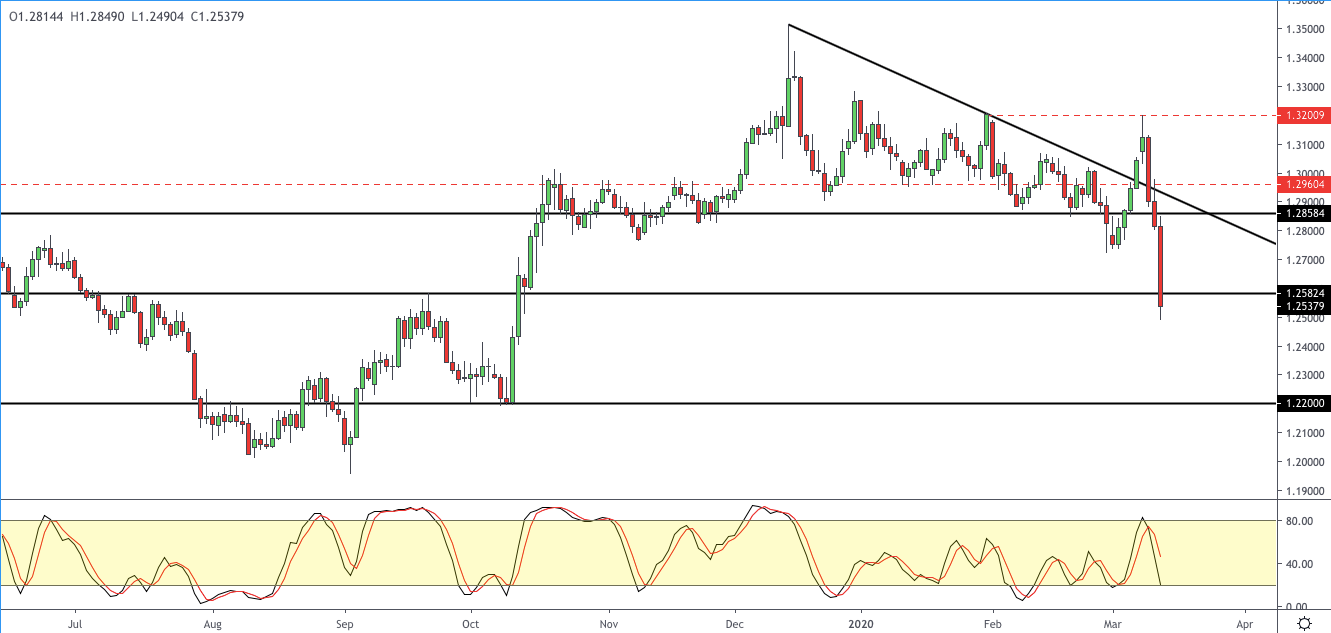Select the red 1.29604 price label

[1303, 184]
